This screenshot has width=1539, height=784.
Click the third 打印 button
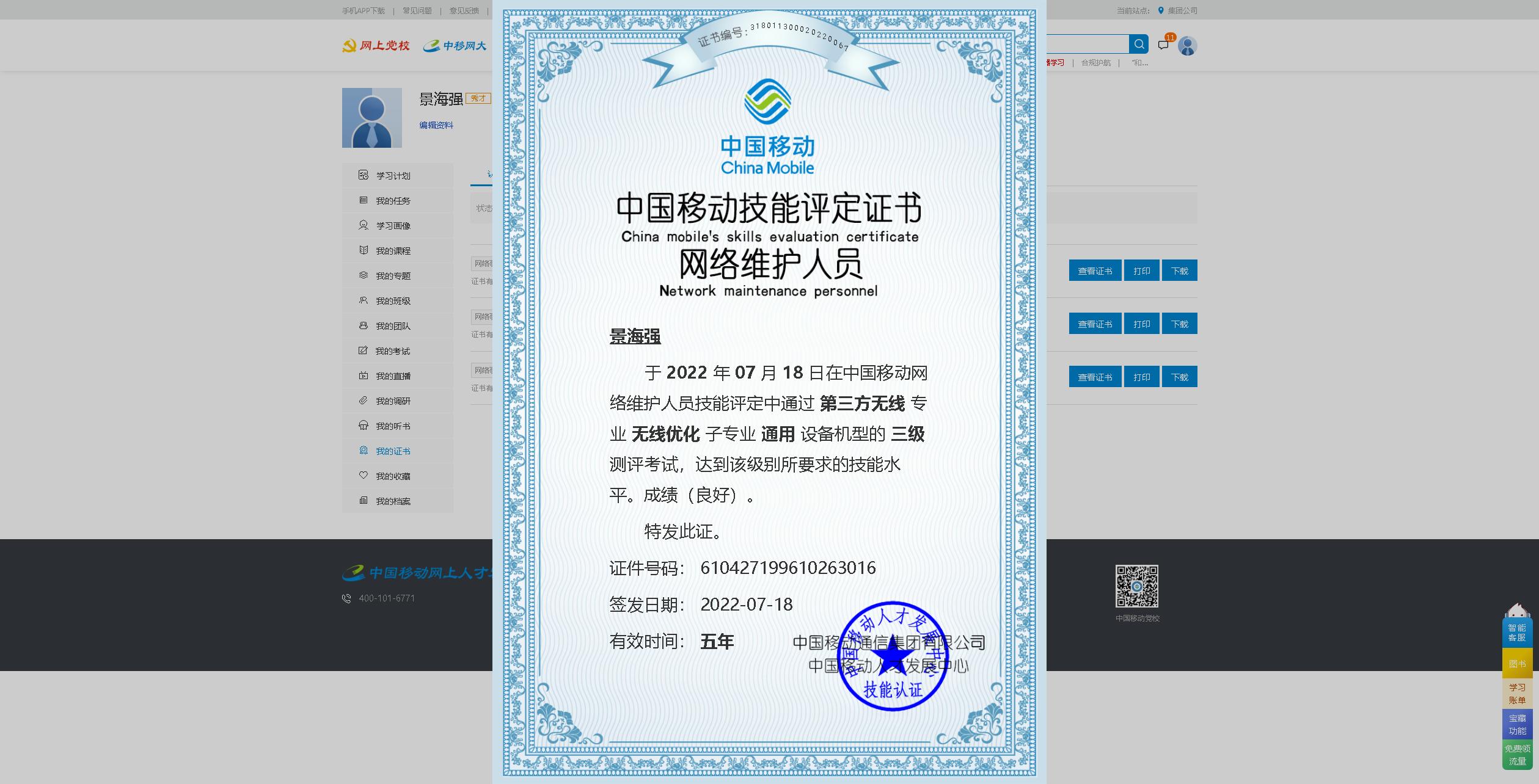tap(1142, 377)
